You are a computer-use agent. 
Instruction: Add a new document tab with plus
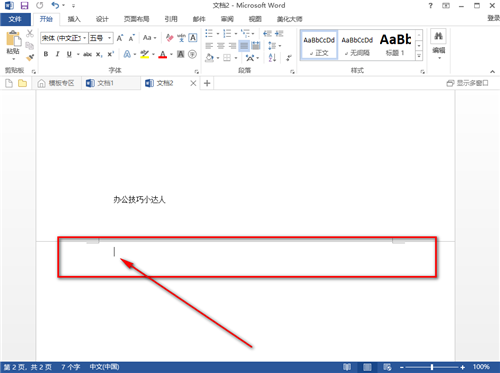(x=207, y=83)
